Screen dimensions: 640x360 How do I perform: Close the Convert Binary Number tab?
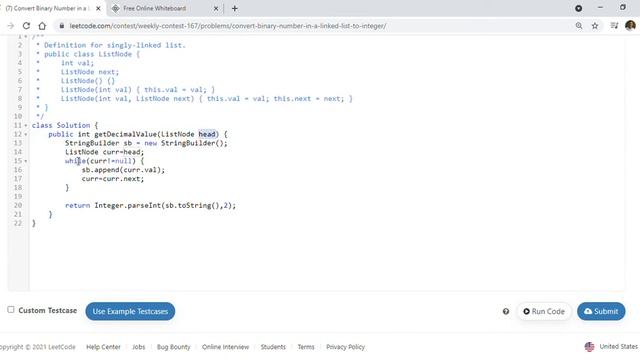[x=98, y=8]
